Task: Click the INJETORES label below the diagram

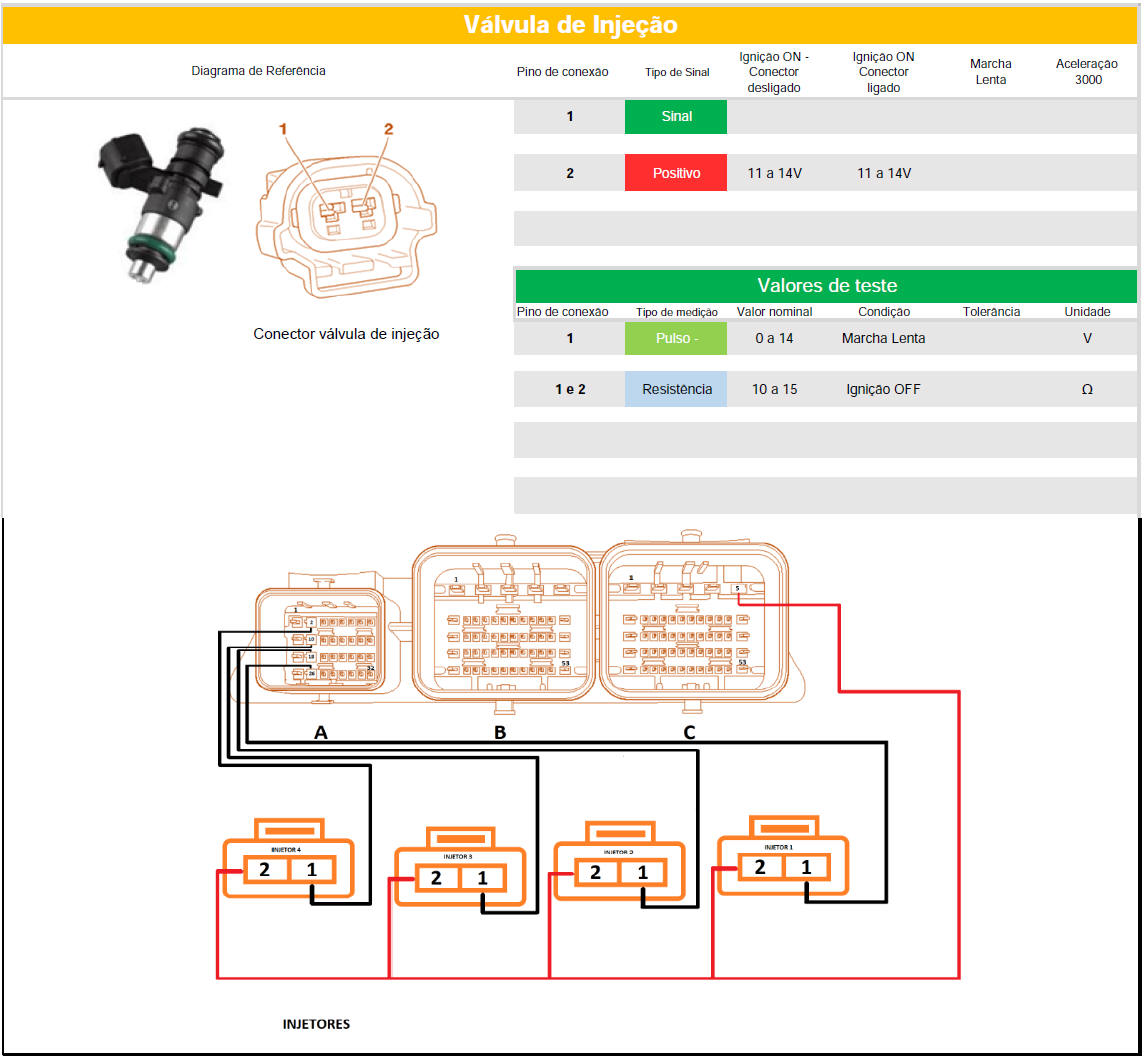Action: tap(316, 1024)
